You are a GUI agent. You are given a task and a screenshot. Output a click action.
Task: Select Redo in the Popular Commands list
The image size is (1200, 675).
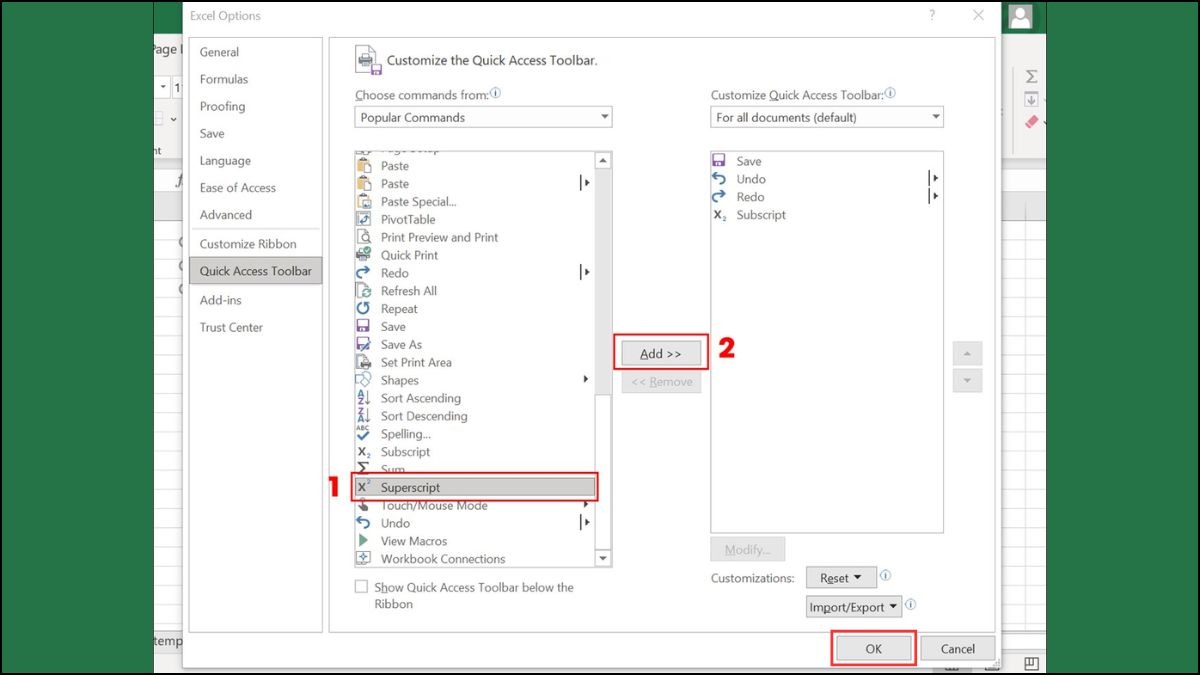point(474,273)
